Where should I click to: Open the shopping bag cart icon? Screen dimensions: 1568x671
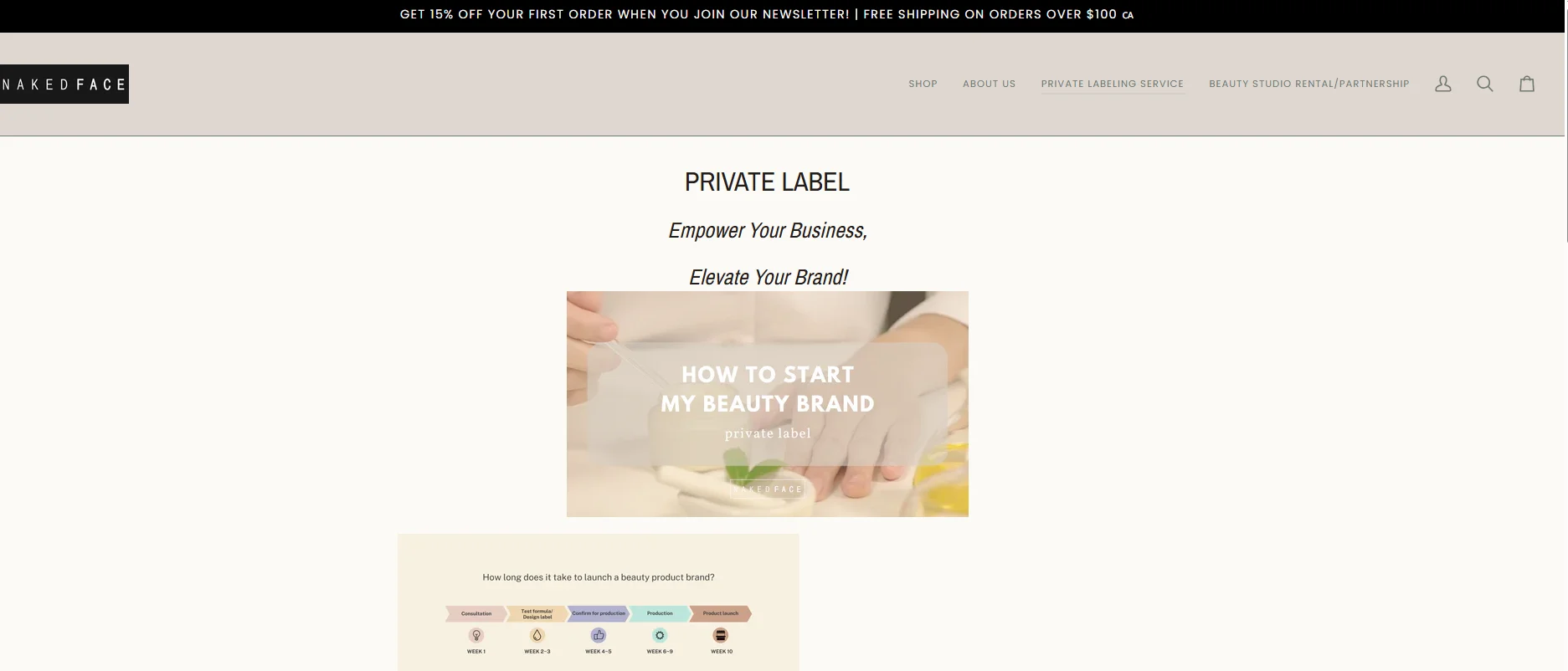pos(1526,84)
